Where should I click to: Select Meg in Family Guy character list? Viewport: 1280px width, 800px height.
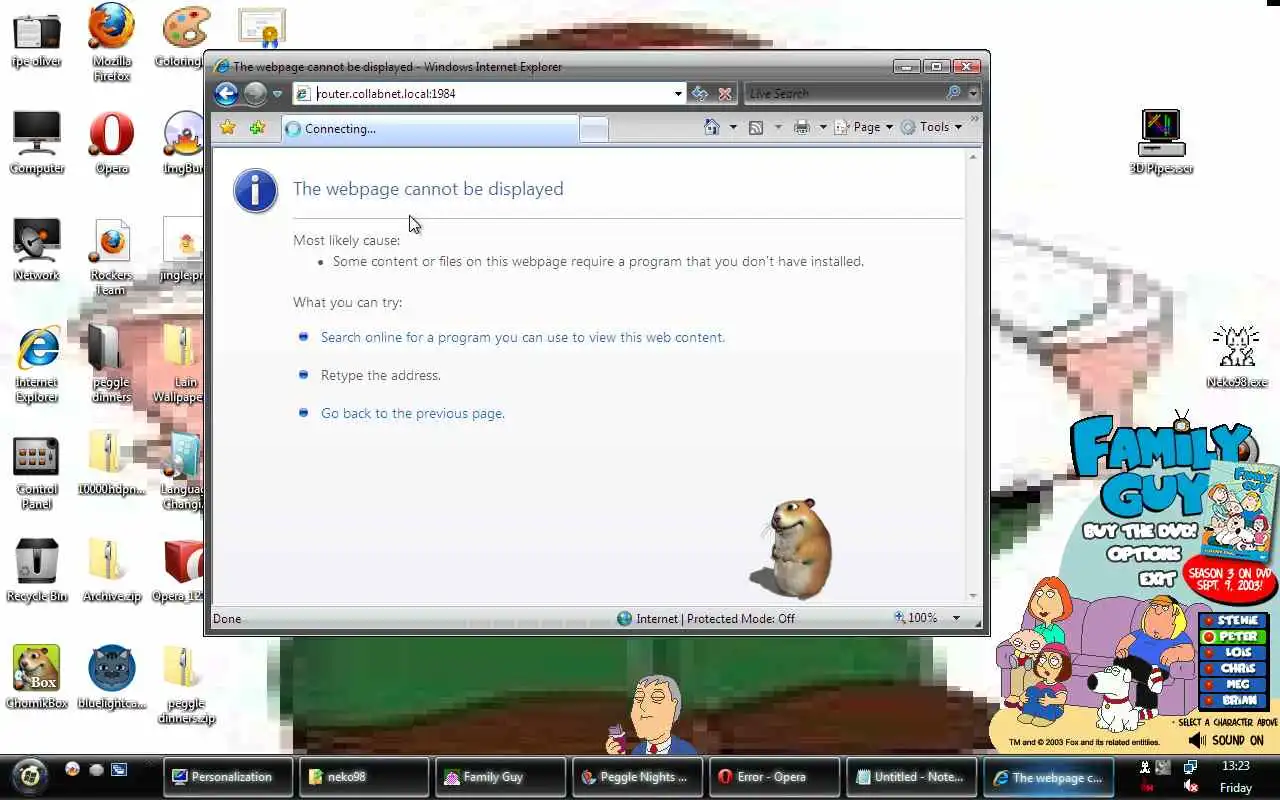pos(1232,684)
